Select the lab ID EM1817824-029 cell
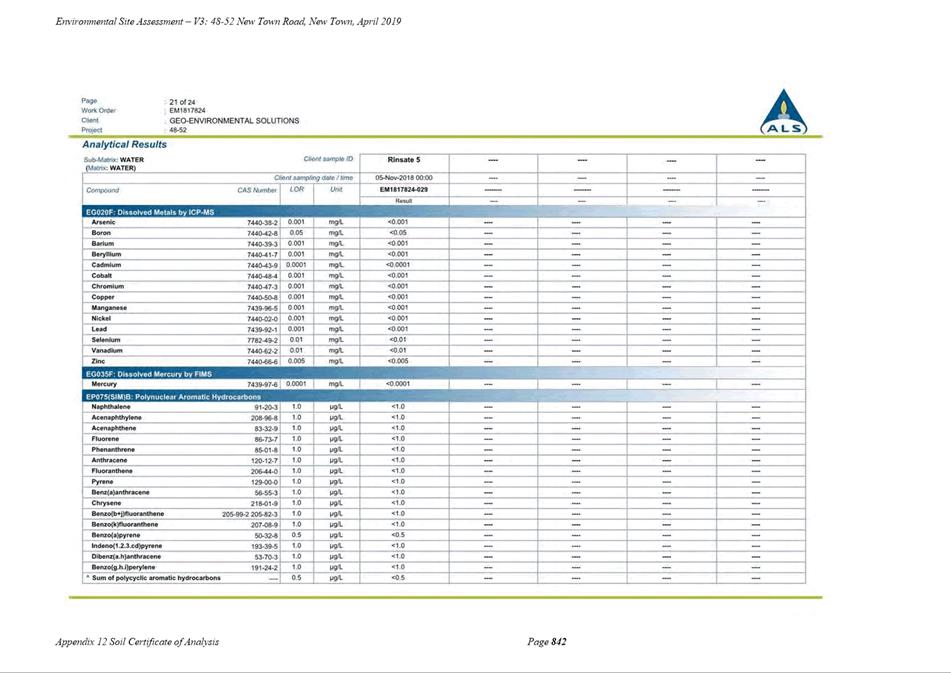Screen dimensions: 951x673 [x=404, y=190]
